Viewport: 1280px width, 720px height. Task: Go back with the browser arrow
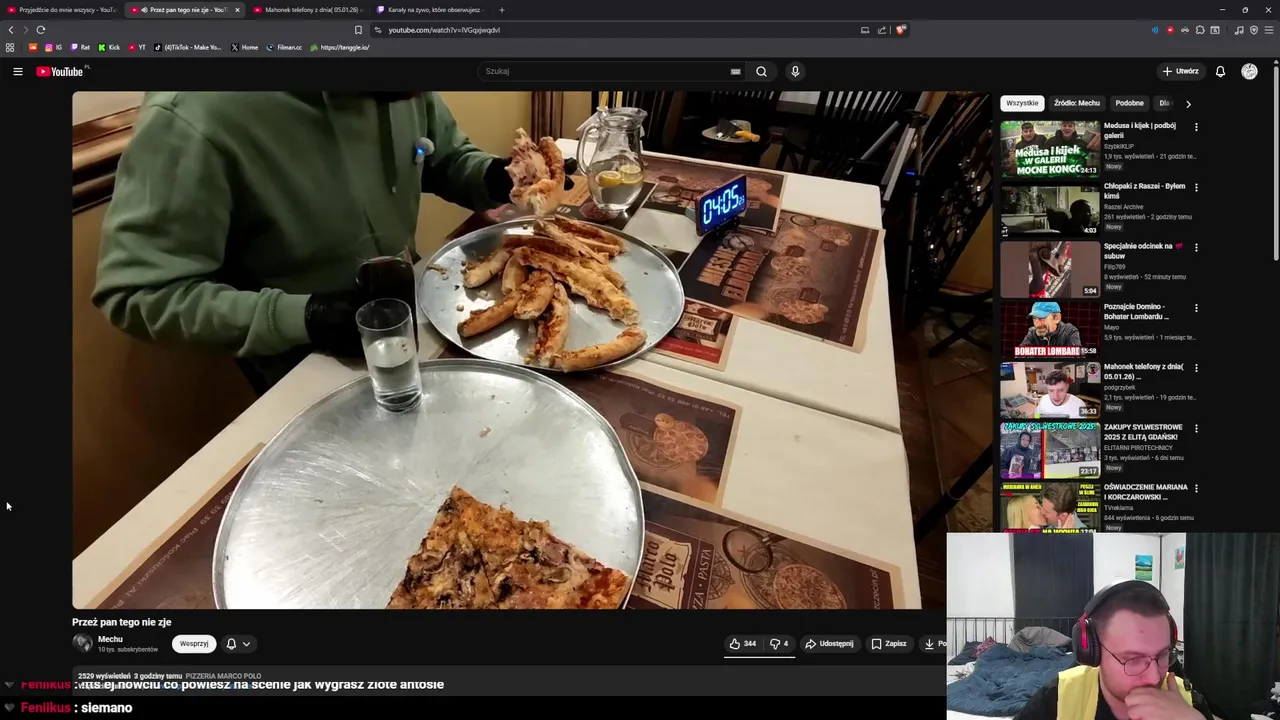coord(11,30)
